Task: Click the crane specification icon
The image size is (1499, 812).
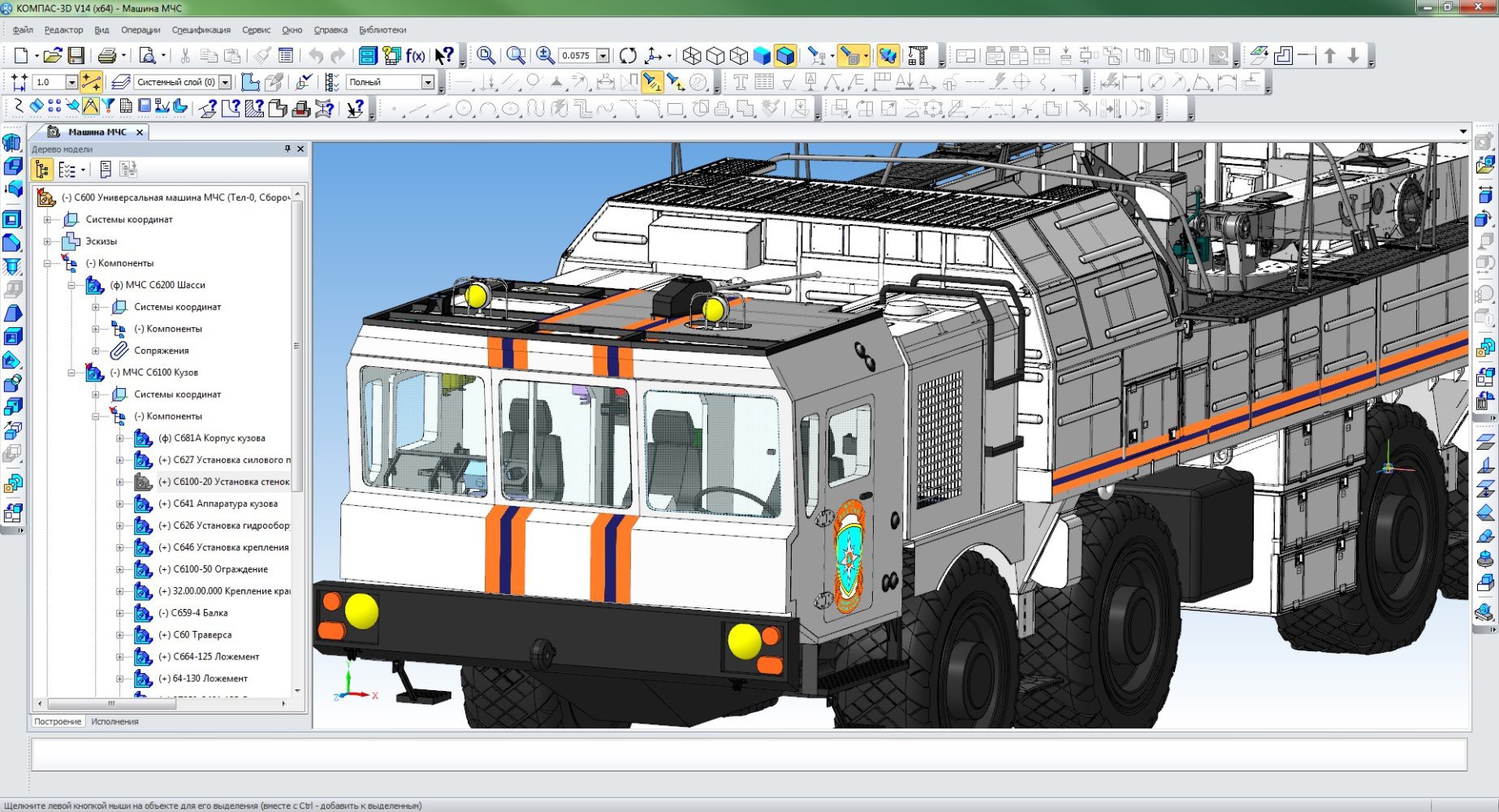Action: click(x=918, y=55)
